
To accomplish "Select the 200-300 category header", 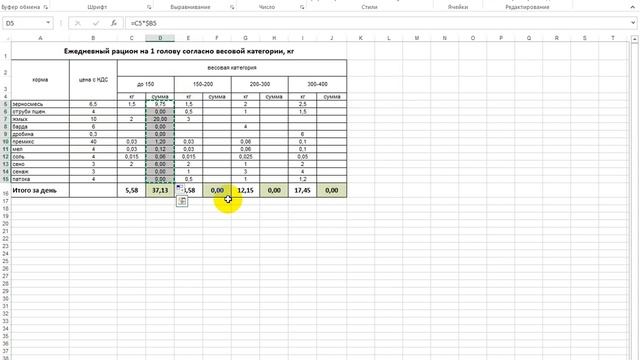I will 260,84.
